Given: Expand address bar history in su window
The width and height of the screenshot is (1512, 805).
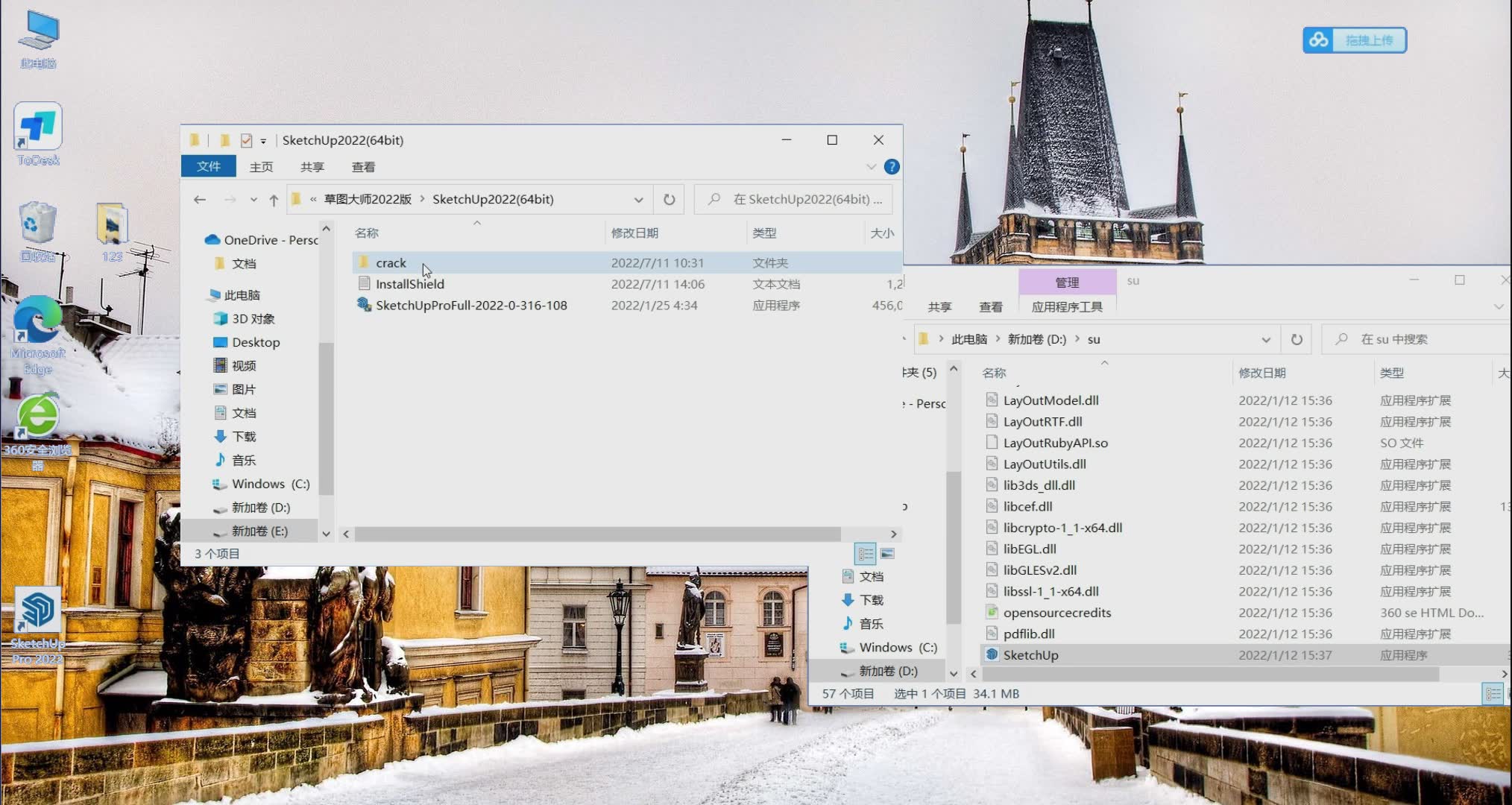Looking at the screenshot, I should 1266,339.
